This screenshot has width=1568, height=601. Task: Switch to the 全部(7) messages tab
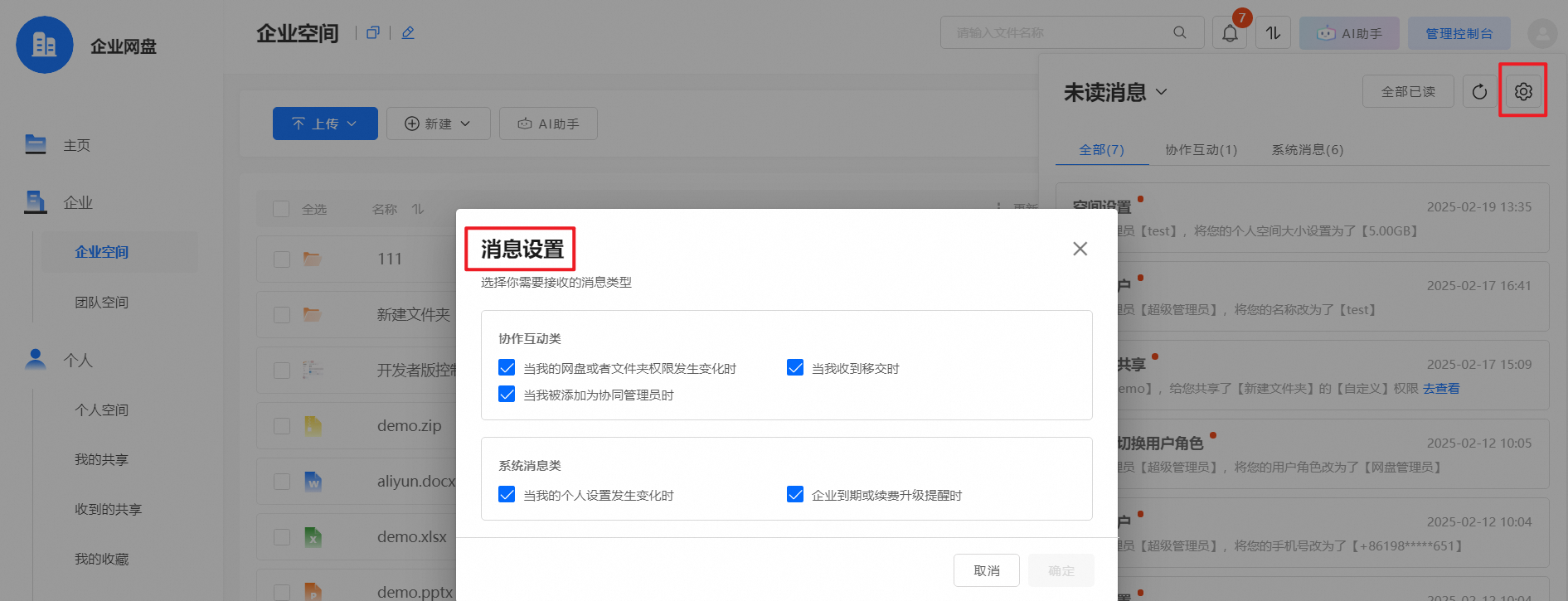(x=1101, y=149)
